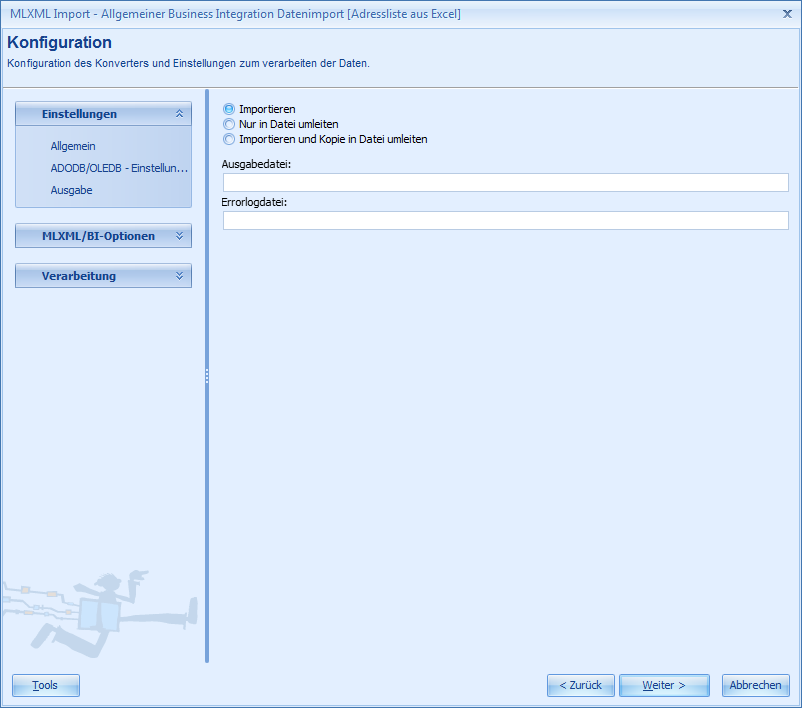802x708 pixels.
Task: Select Importieren option
Action: click(x=228, y=110)
